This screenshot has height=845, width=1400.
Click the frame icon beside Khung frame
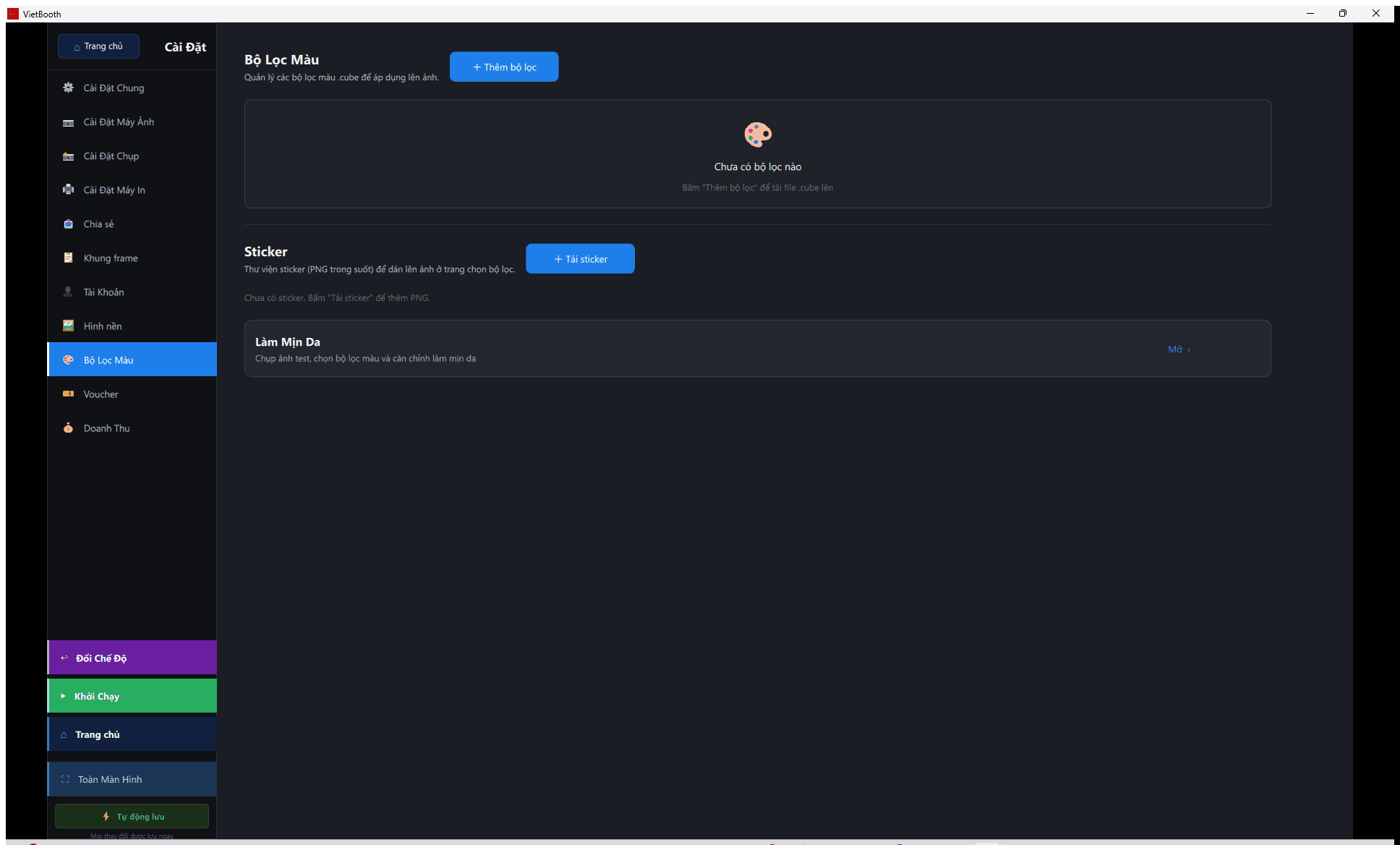68,258
